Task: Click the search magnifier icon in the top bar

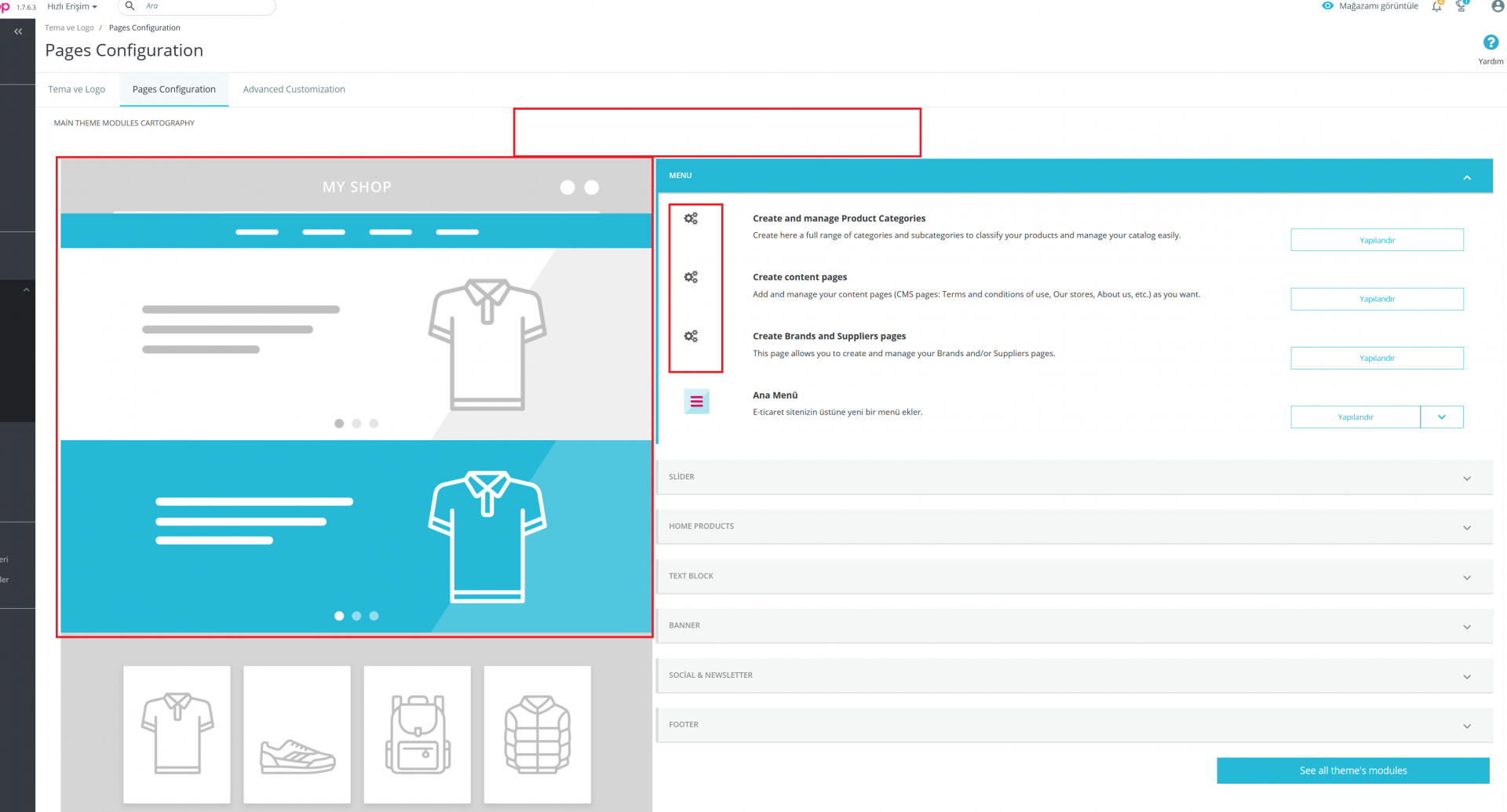Action: point(130,6)
